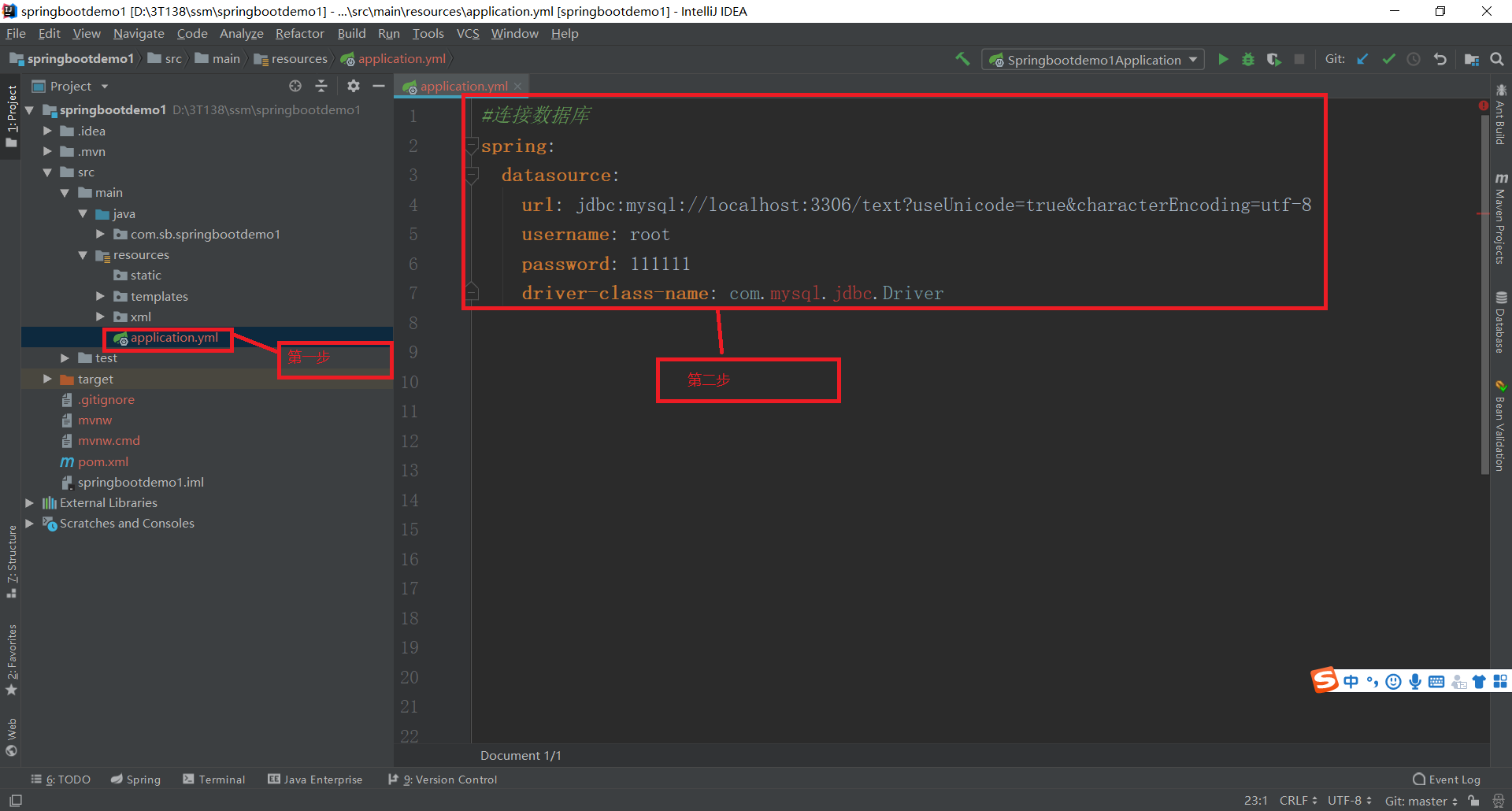Image resolution: width=1512 pixels, height=811 pixels.
Task: Open the Ant Build side panel
Action: point(1501,114)
